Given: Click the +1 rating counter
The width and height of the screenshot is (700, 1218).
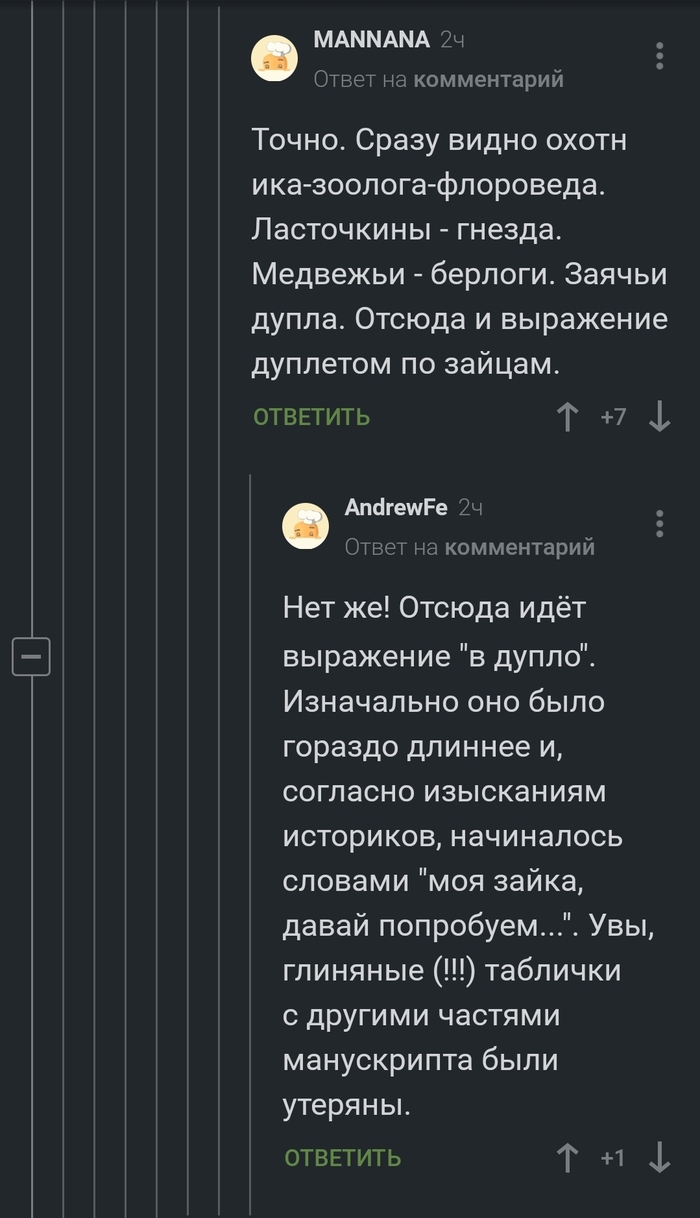Looking at the screenshot, I should [x=613, y=1158].
